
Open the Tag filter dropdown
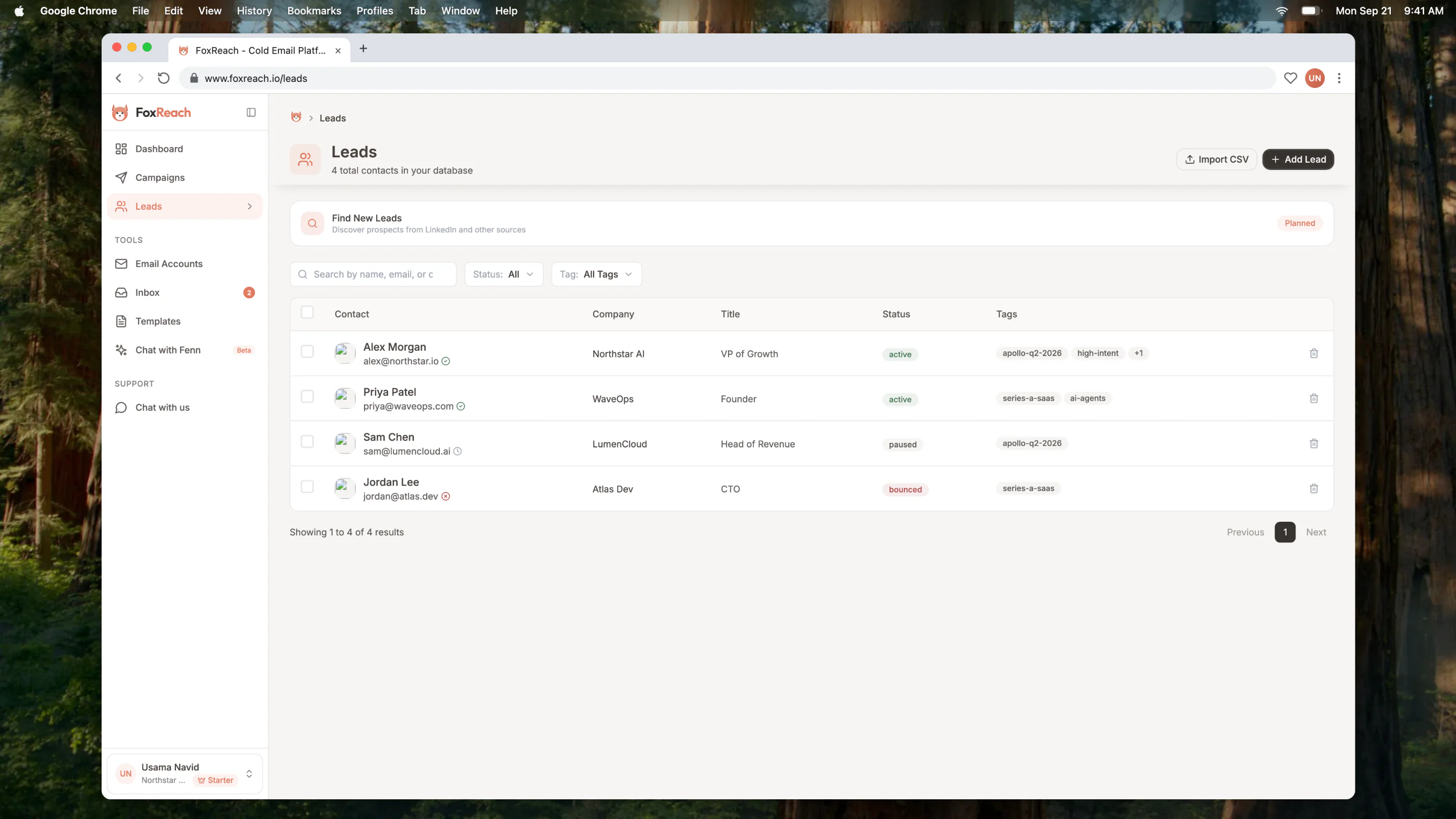coord(597,274)
